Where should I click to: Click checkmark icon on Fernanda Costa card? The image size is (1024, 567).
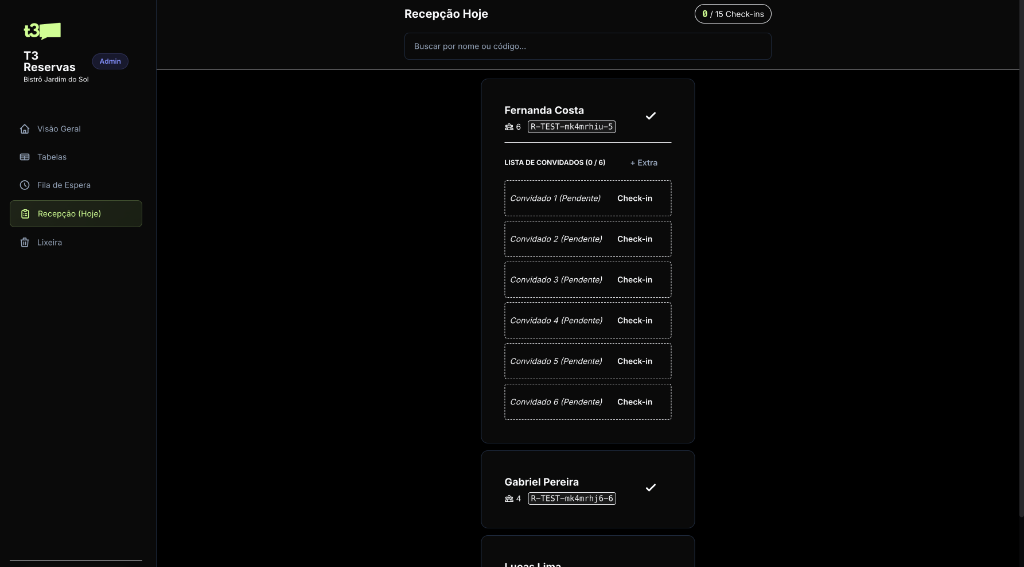pos(650,116)
